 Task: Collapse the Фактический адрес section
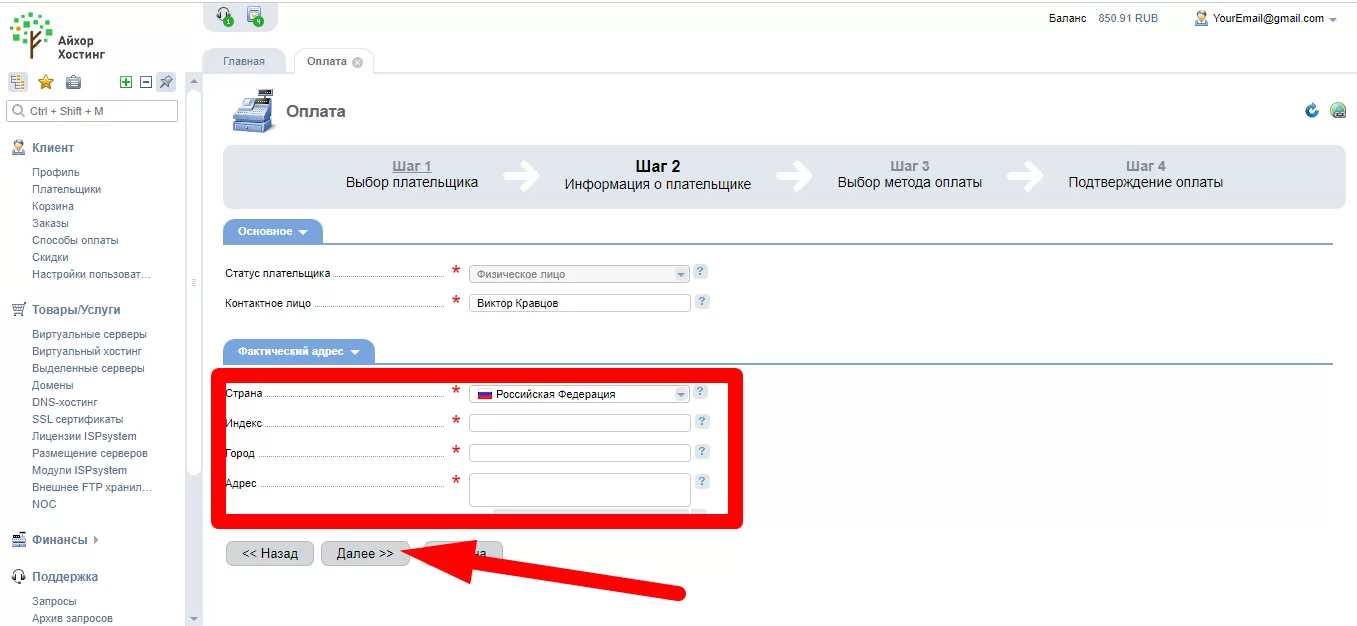click(298, 351)
